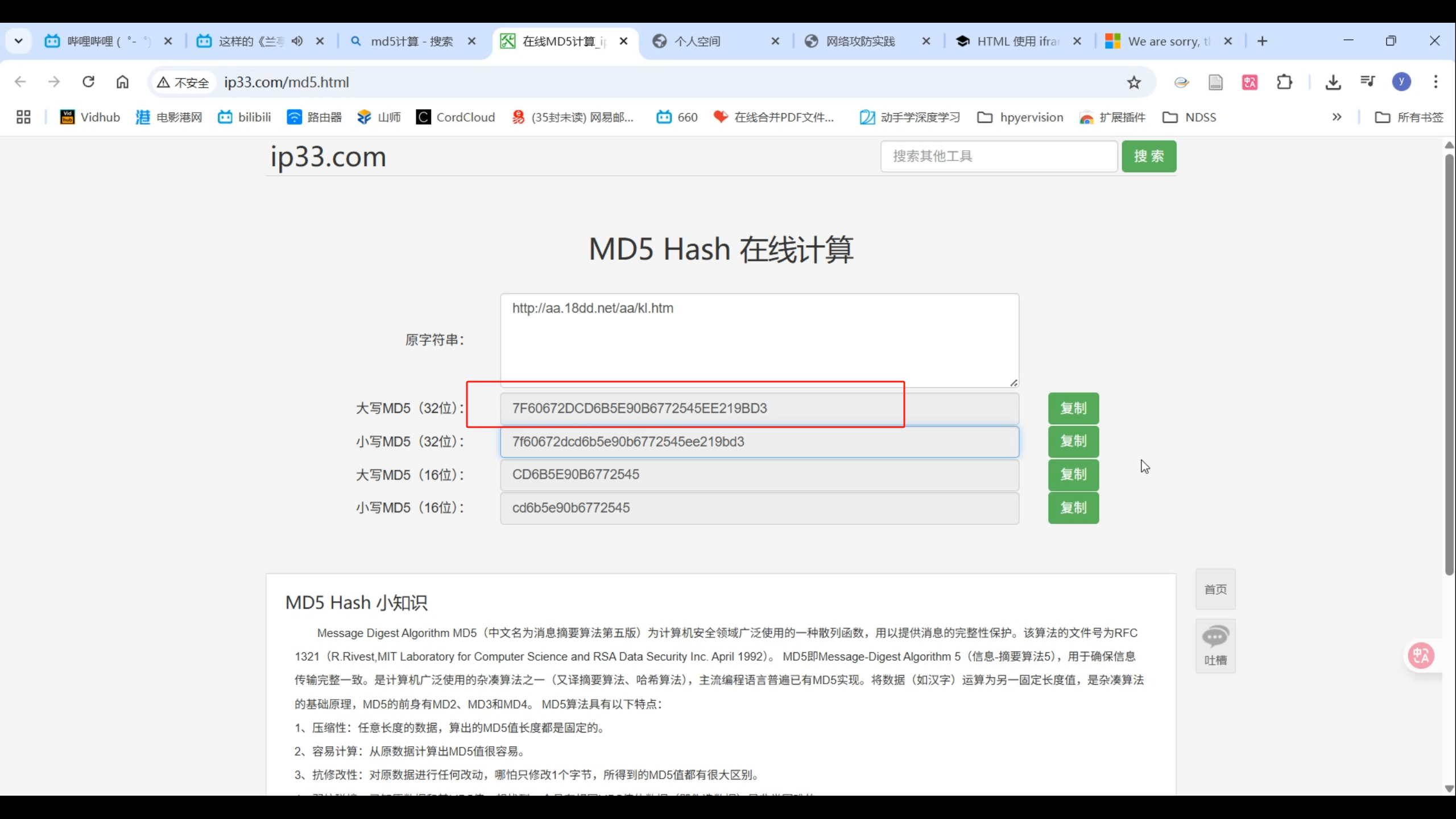Click the home icon in browser toolbar
Viewport: 1456px width, 819px height.
(x=122, y=82)
